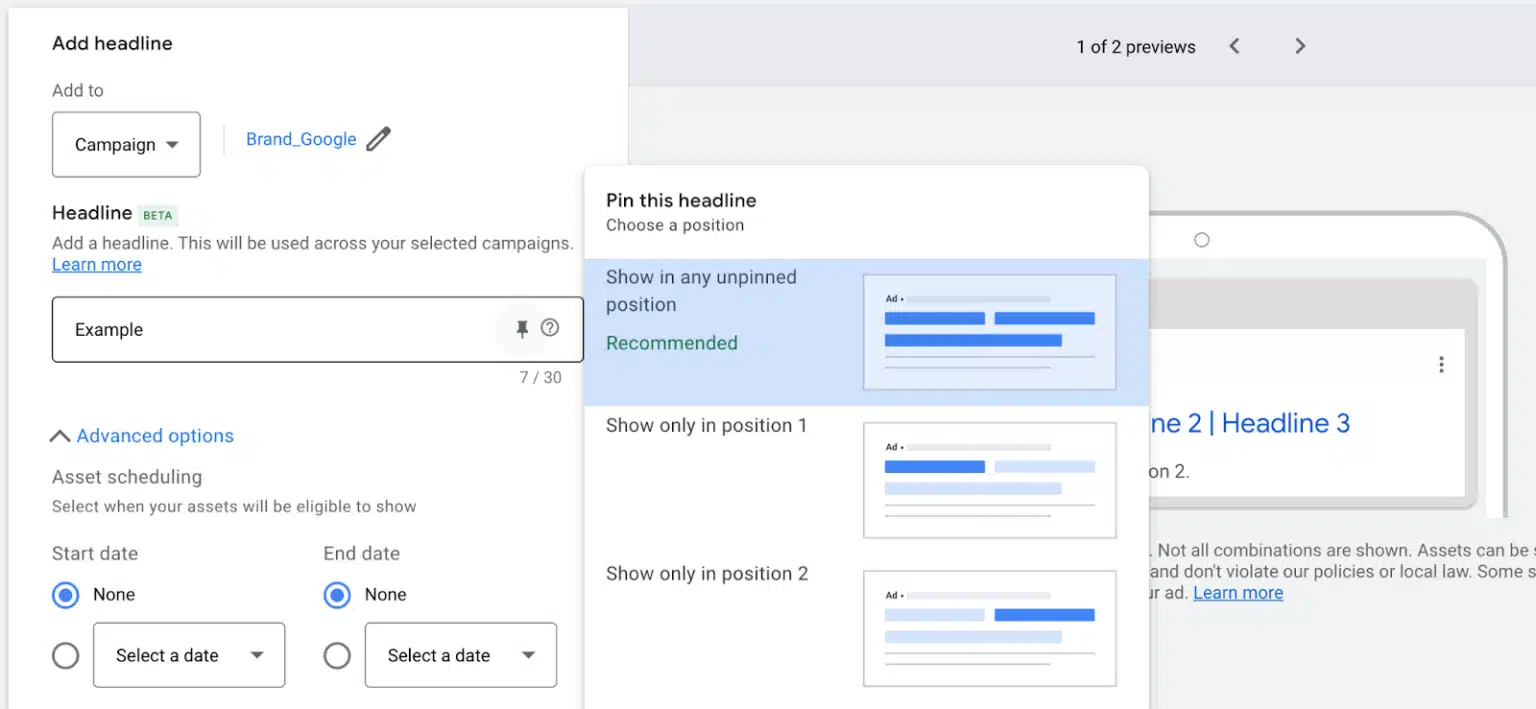Open the three-dot menu in ad preview

1441,365
